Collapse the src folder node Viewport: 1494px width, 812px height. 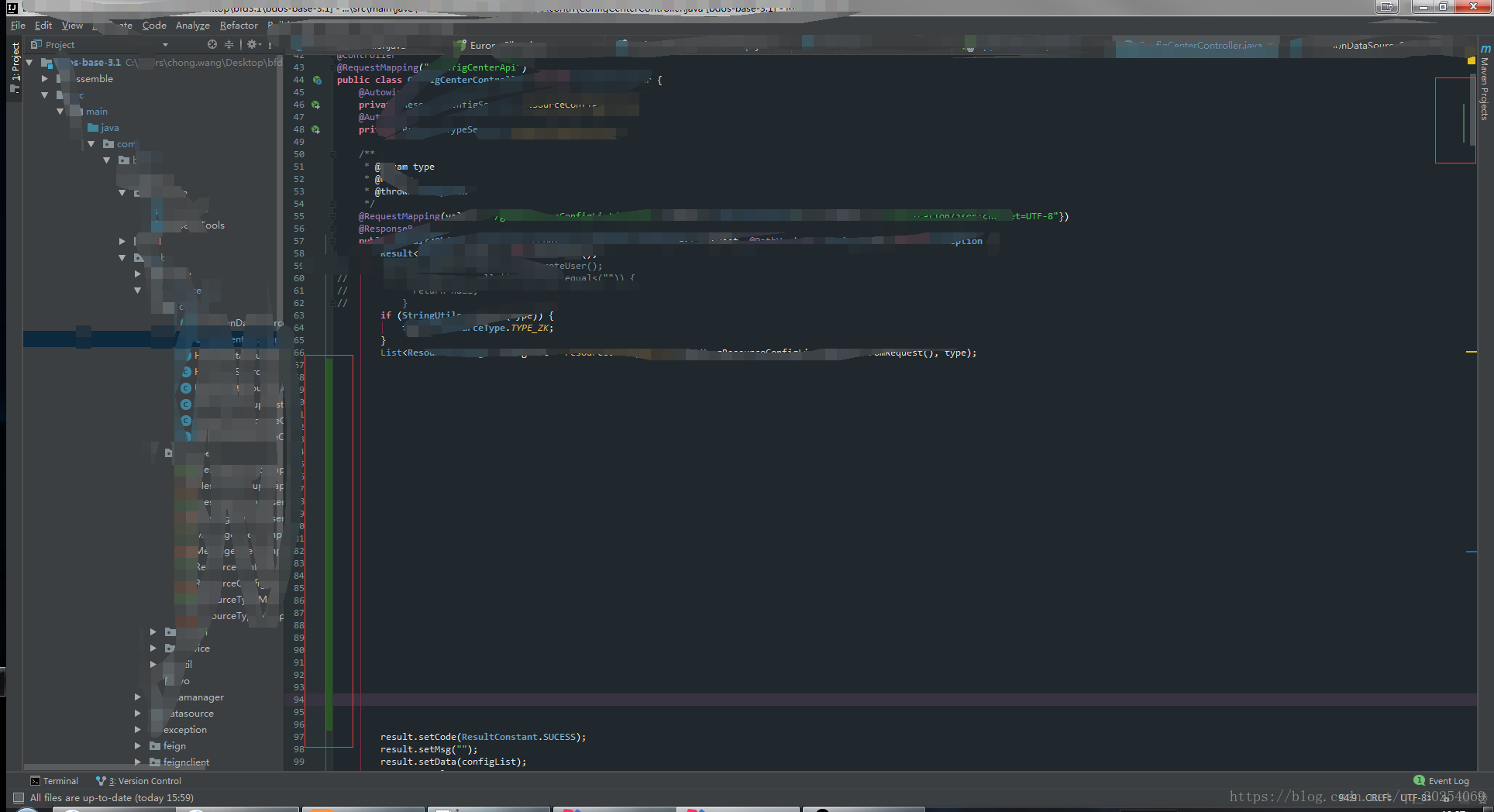point(45,95)
